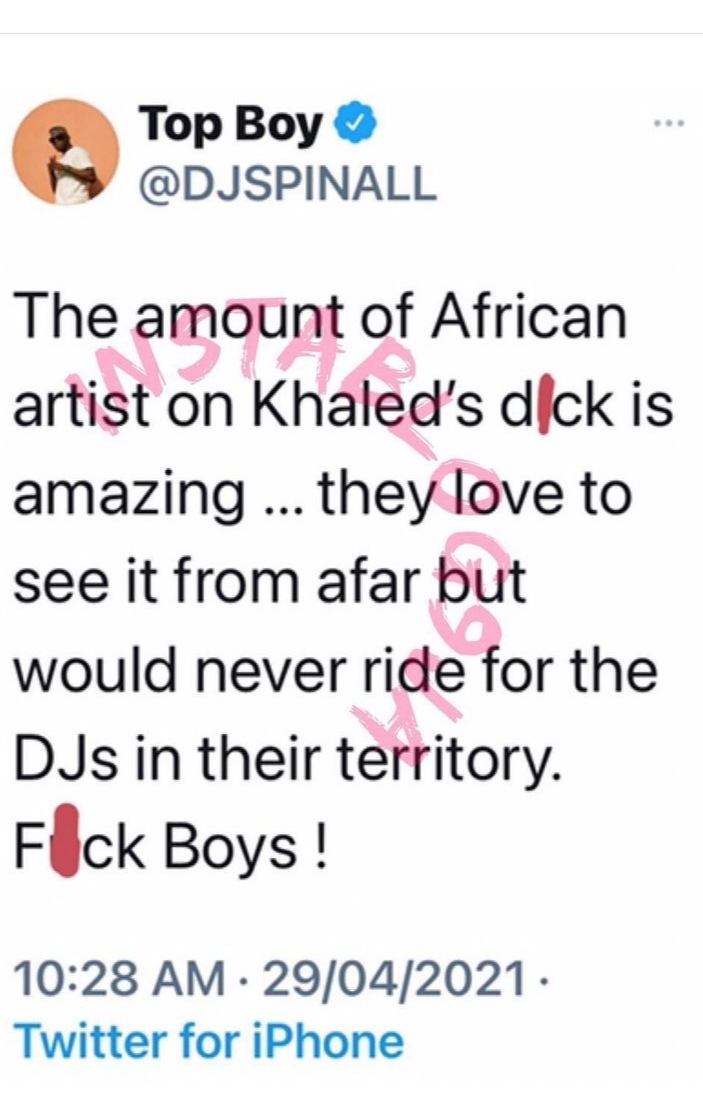Open the @DJSPINALL handle link
This screenshot has width=703, height=1099.
pyautogui.click(x=287, y=181)
